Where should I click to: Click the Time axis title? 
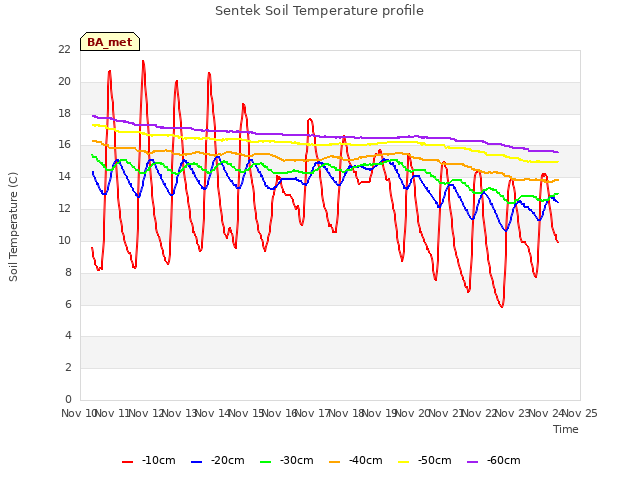pyautogui.click(x=566, y=429)
